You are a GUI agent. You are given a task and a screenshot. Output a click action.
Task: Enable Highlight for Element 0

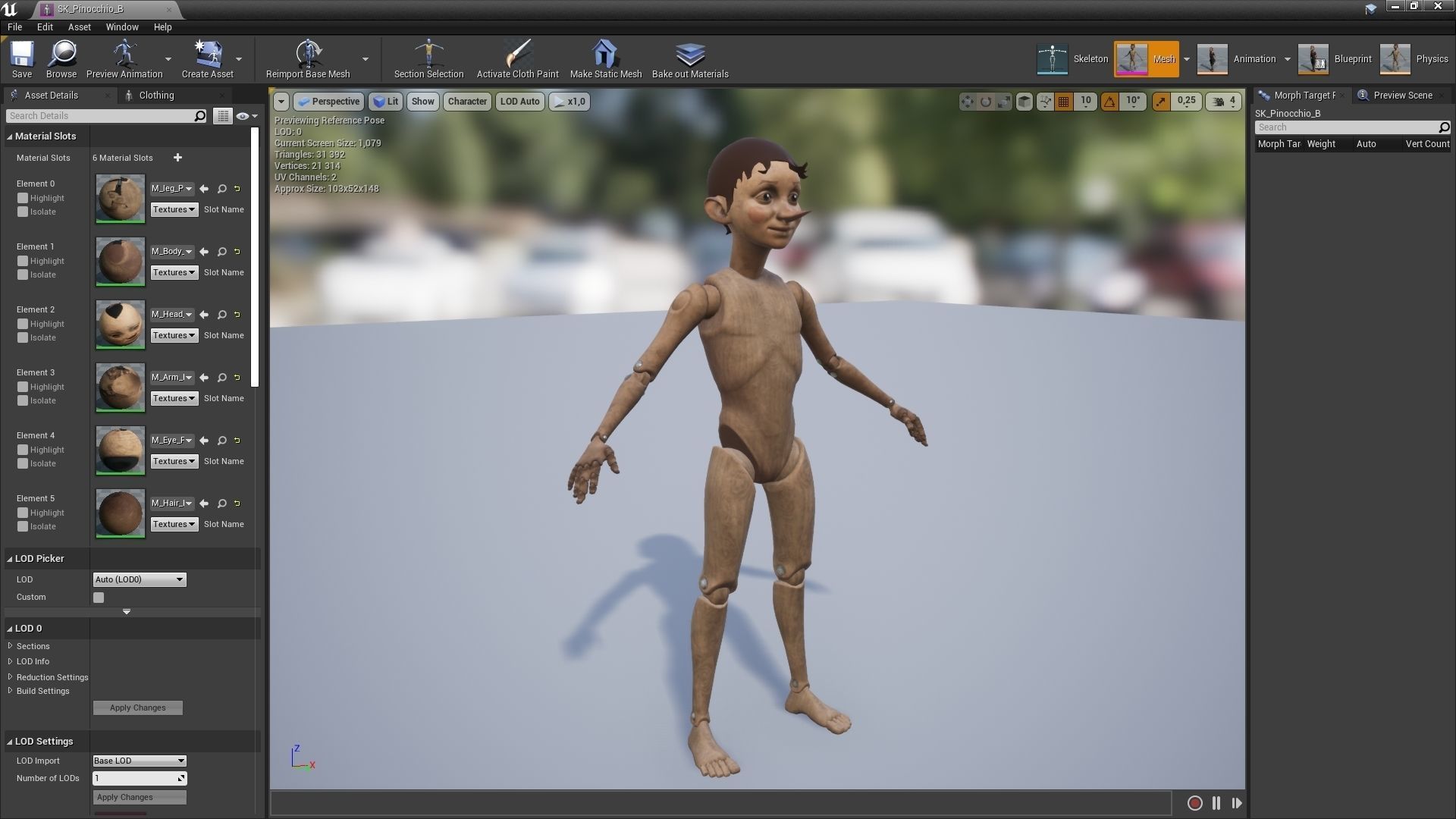[x=23, y=199]
